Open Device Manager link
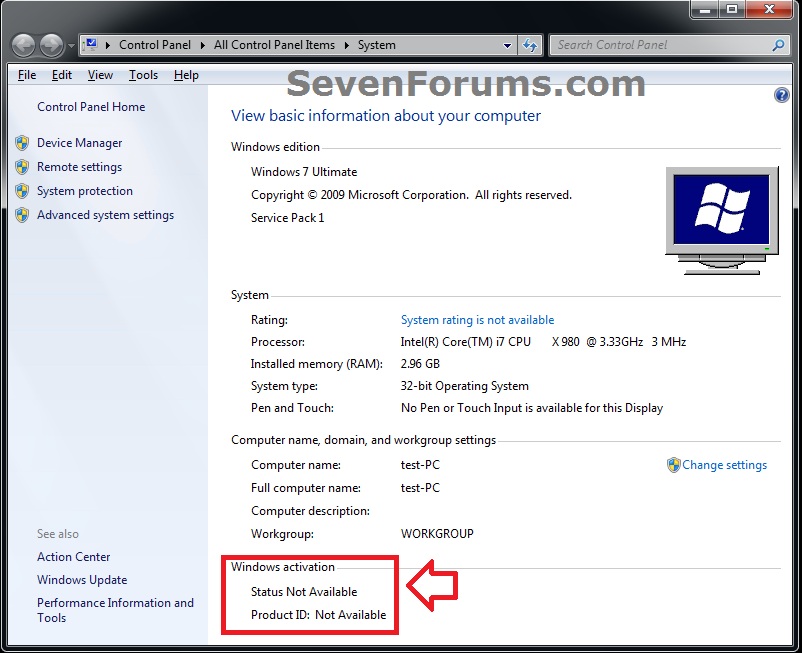Image resolution: width=802 pixels, height=653 pixels. [79, 143]
